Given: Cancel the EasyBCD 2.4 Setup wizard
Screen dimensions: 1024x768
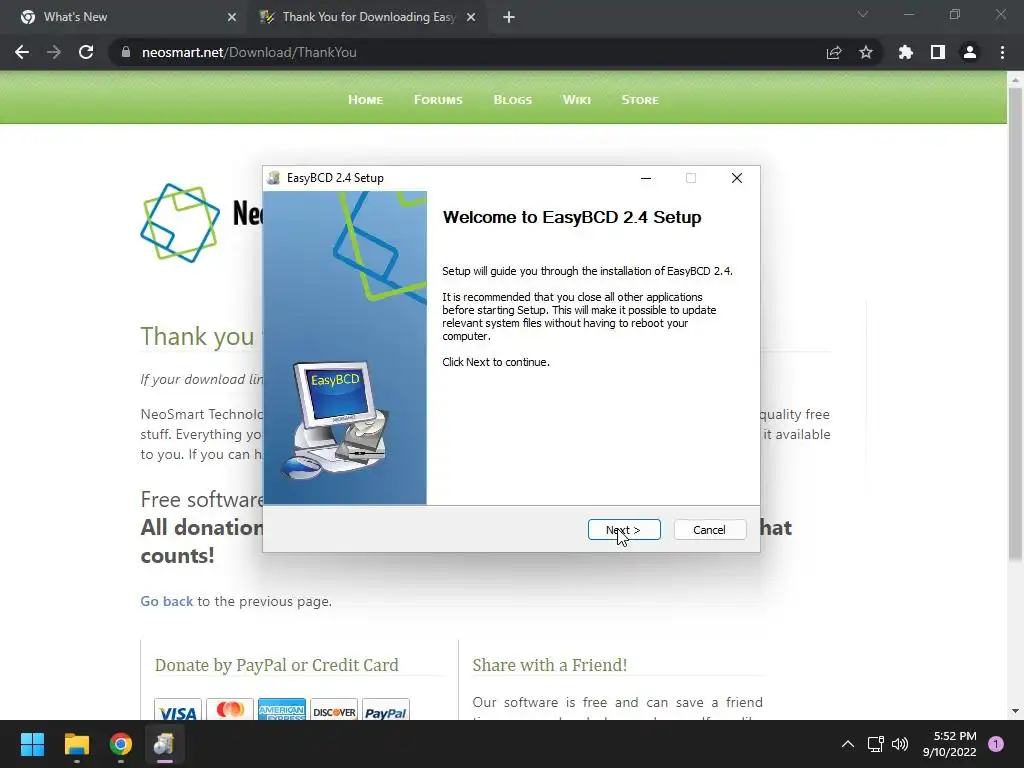Looking at the screenshot, I should pos(709,530).
